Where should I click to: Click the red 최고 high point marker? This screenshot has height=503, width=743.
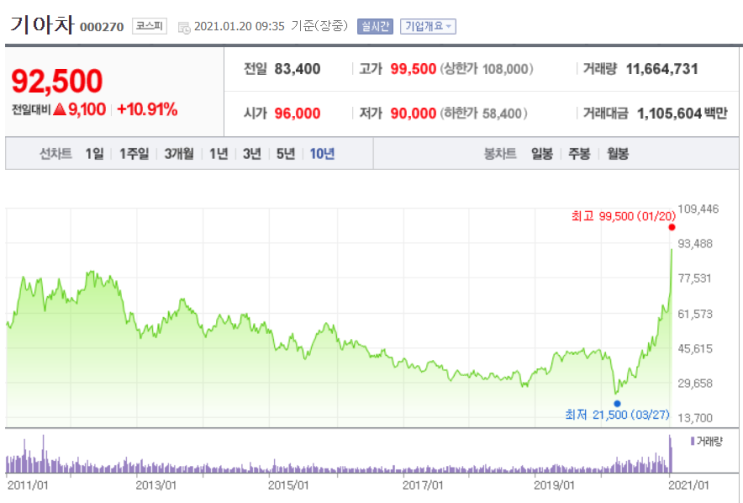tap(671, 227)
